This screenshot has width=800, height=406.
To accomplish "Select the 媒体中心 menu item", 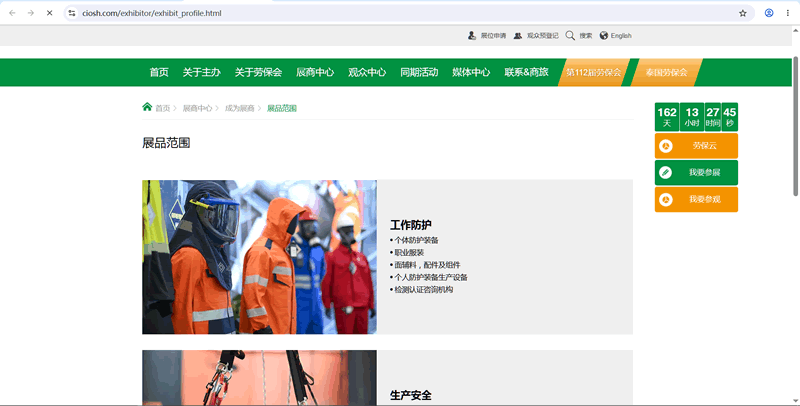I will (471, 72).
